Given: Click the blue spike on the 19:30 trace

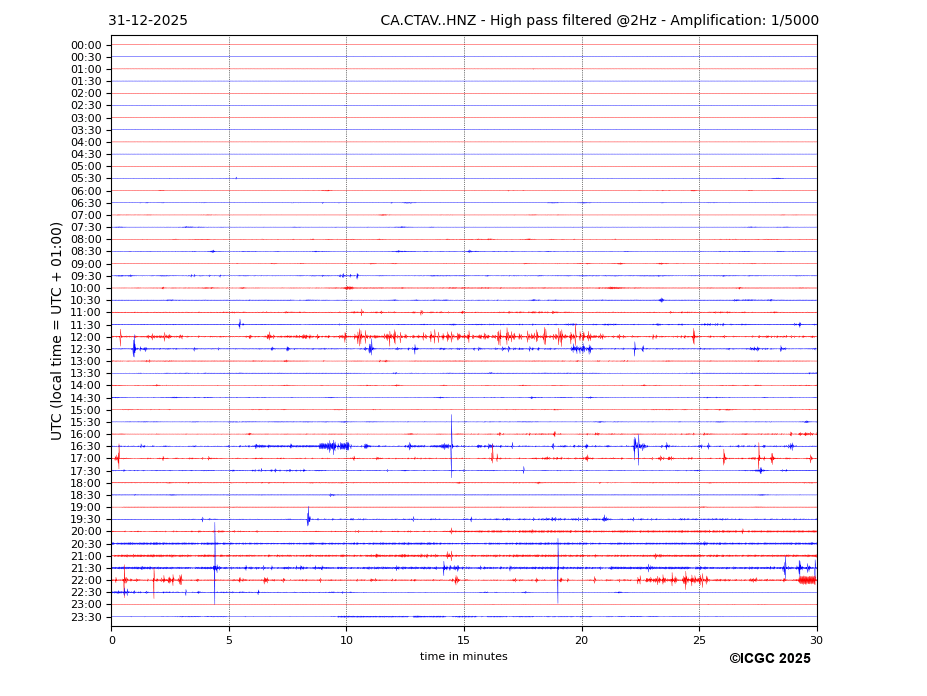Looking at the screenshot, I should pos(308,517).
